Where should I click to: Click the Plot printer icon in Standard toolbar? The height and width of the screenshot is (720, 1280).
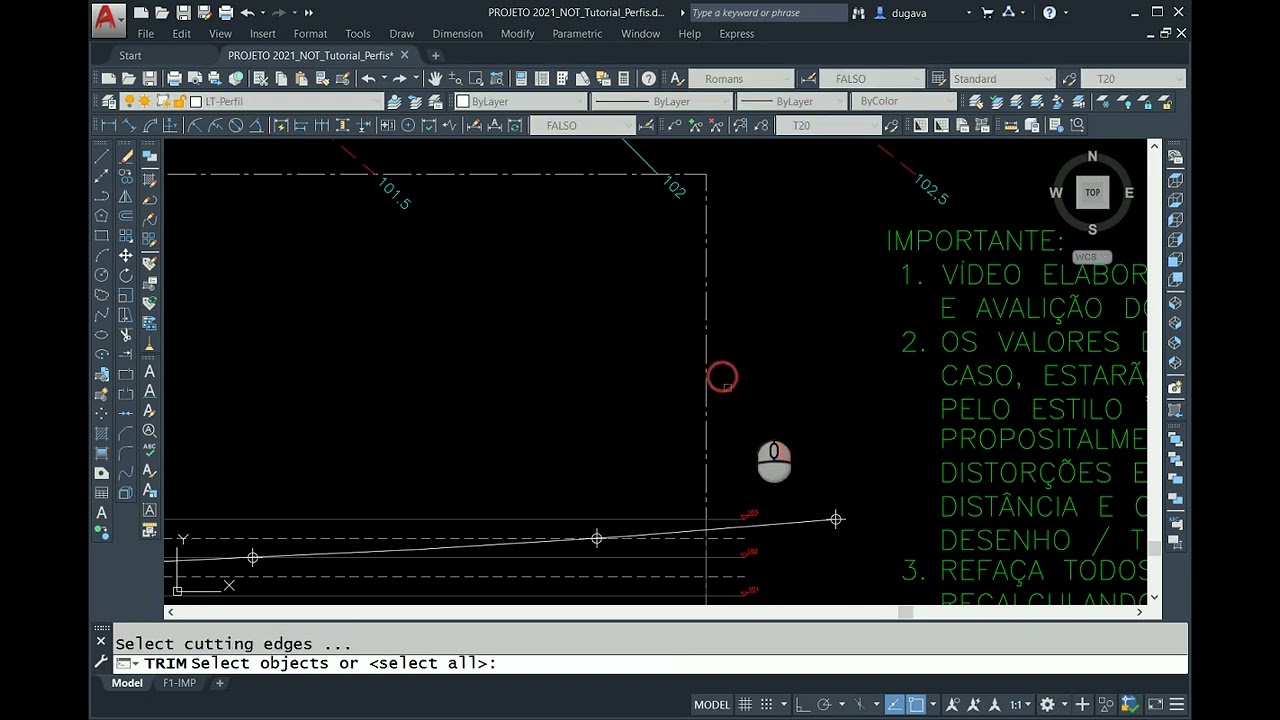click(174, 79)
